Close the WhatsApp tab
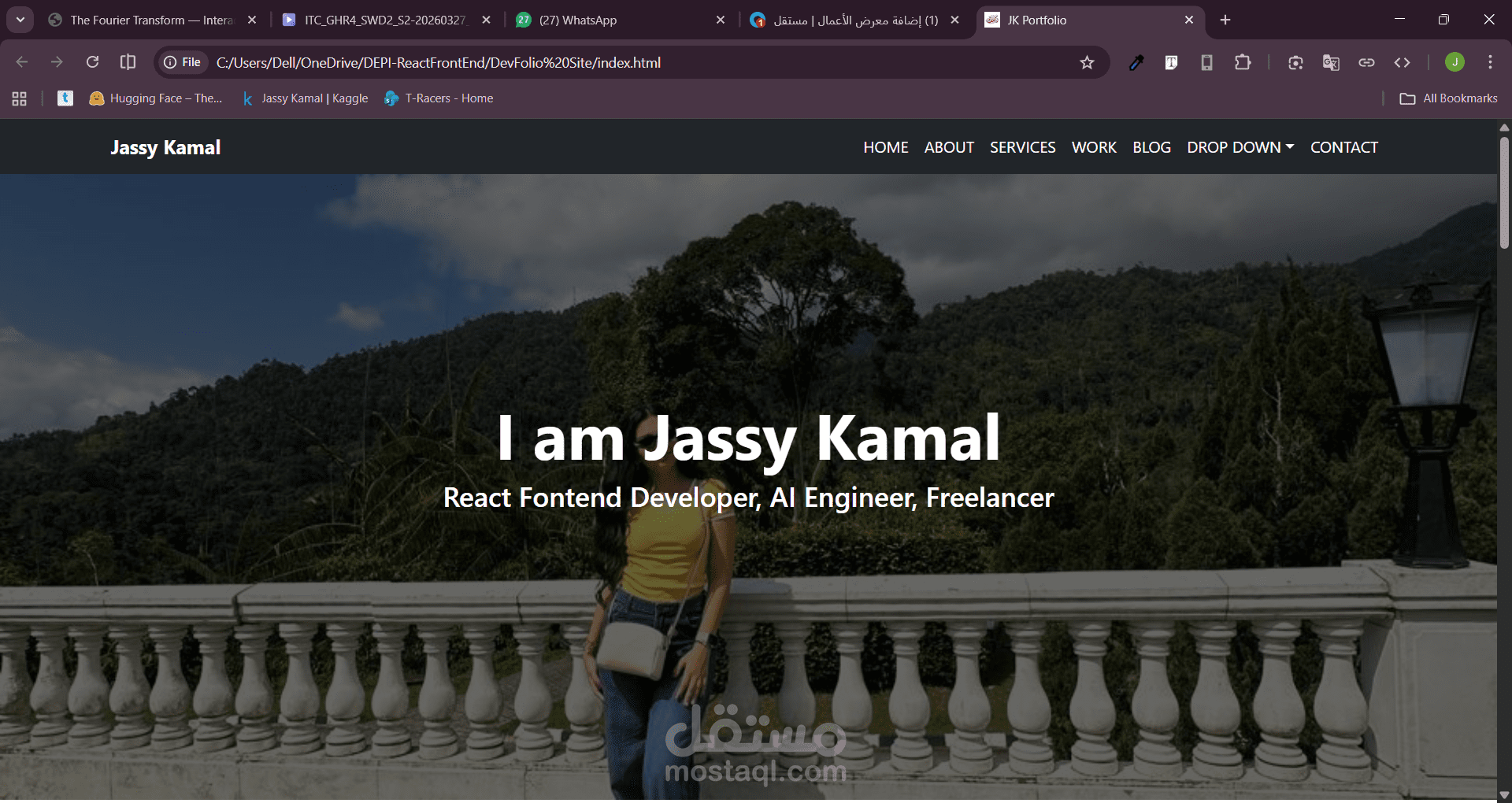Image resolution: width=1512 pixels, height=803 pixels. pos(721,20)
